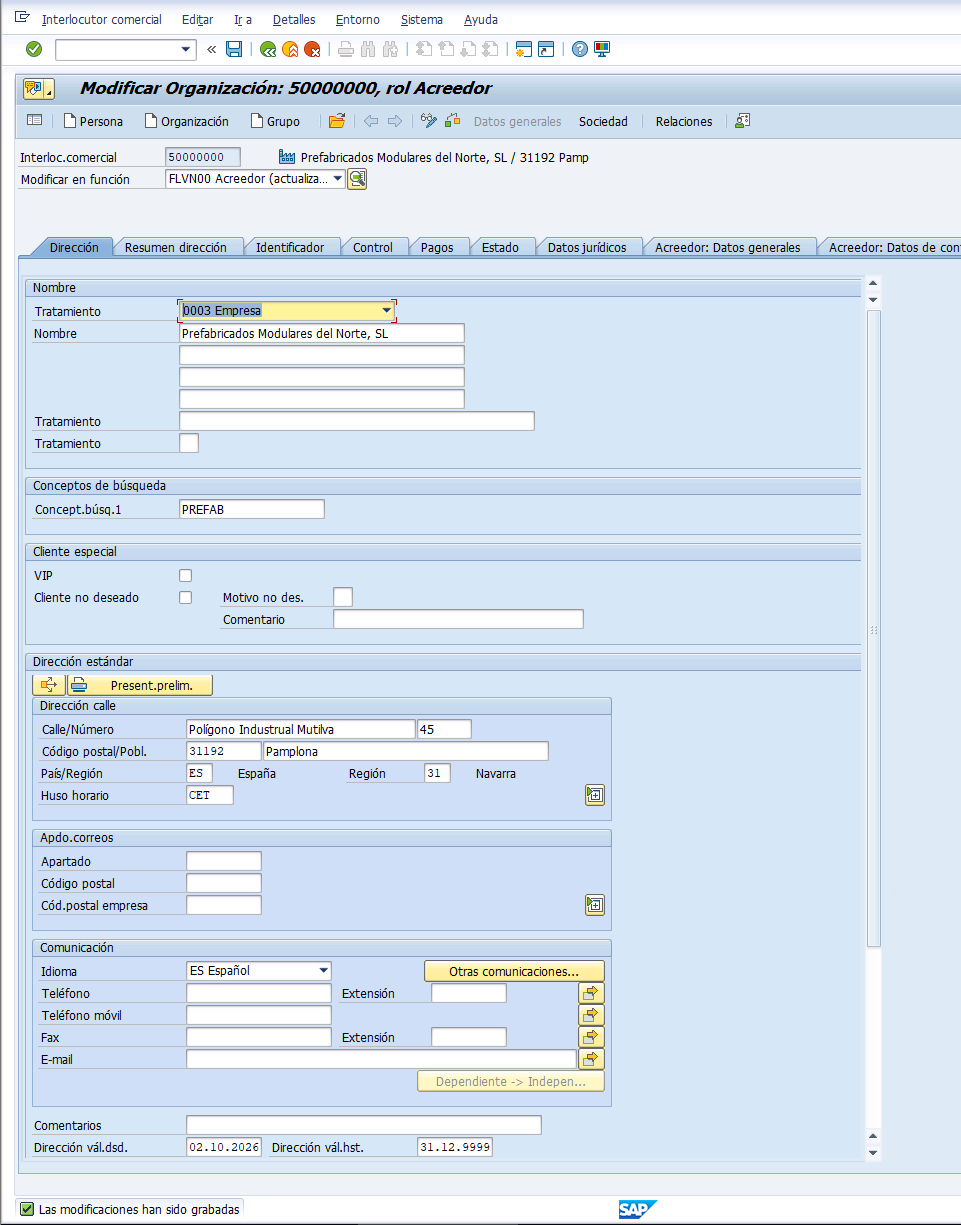Screen dimensions: 961x1225
Task: Switch to the Pagos tab
Action: click(x=437, y=247)
